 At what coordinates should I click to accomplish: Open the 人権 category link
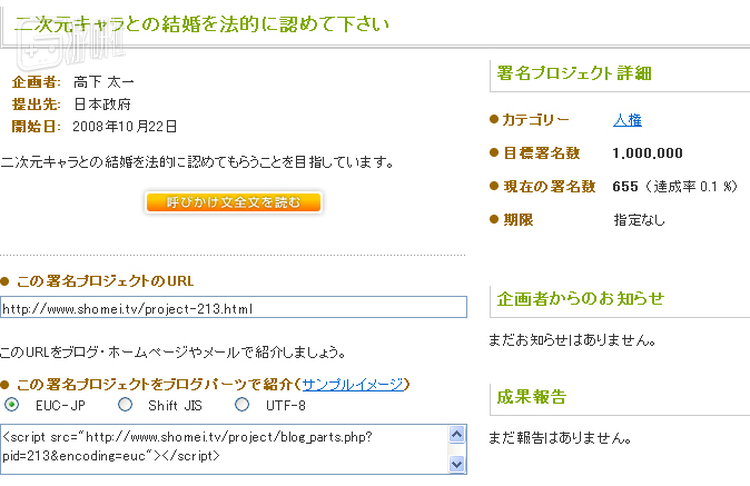pyautogui.click(x=627, y=120)
